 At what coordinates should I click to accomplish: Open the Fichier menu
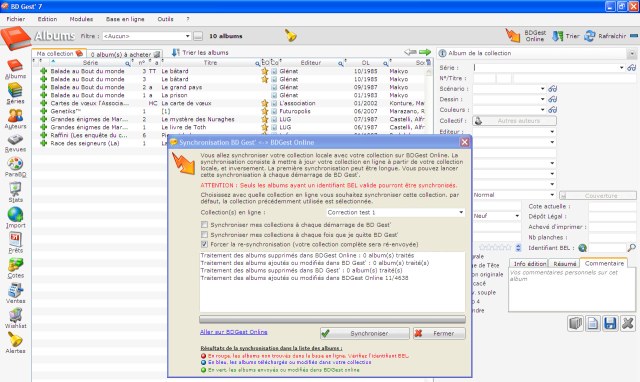(x=16, y=19)
